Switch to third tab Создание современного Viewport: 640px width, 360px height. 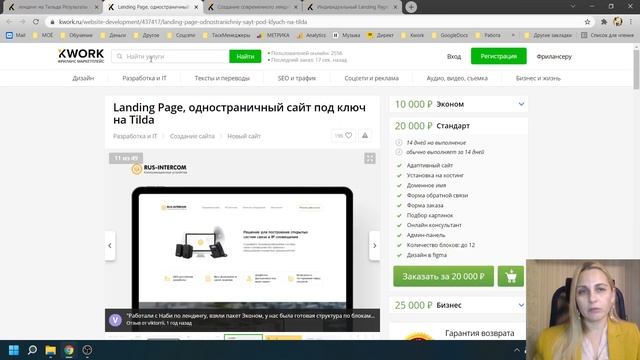click(x=252, y=7)
